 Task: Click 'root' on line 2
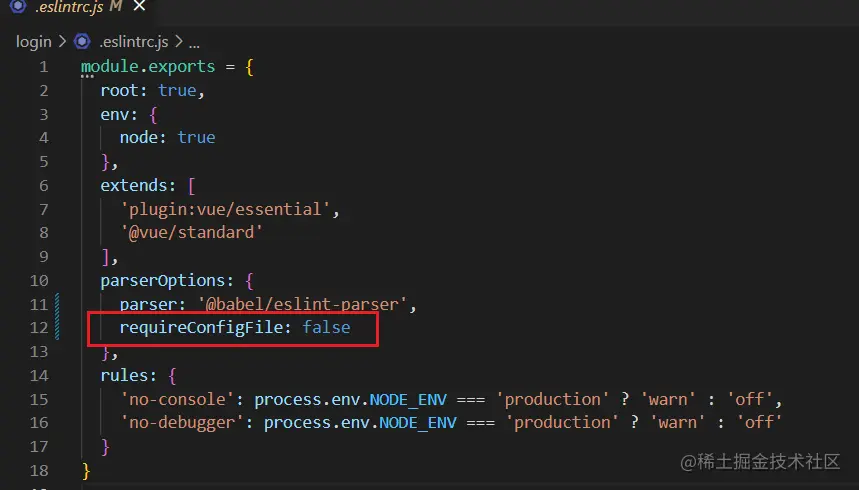point(119,90)
